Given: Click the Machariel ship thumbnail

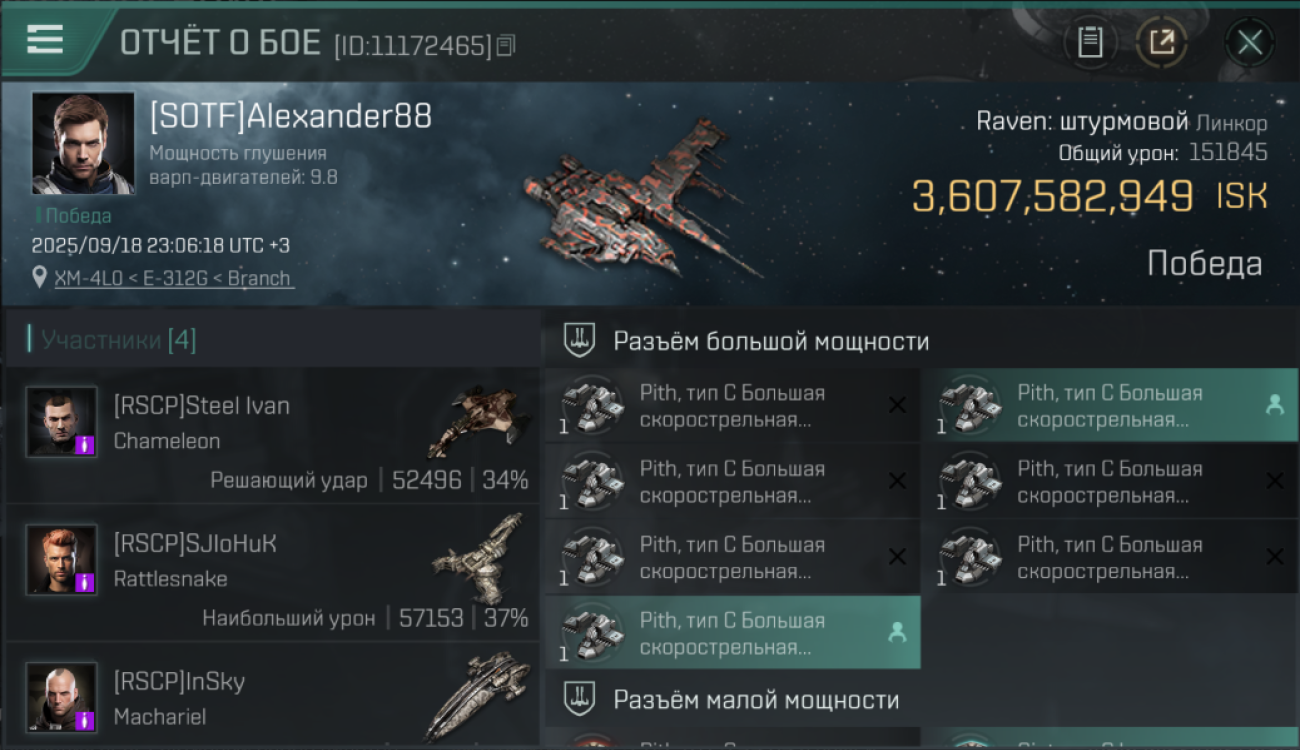Looking at the screenshot, I should point(478,693).
